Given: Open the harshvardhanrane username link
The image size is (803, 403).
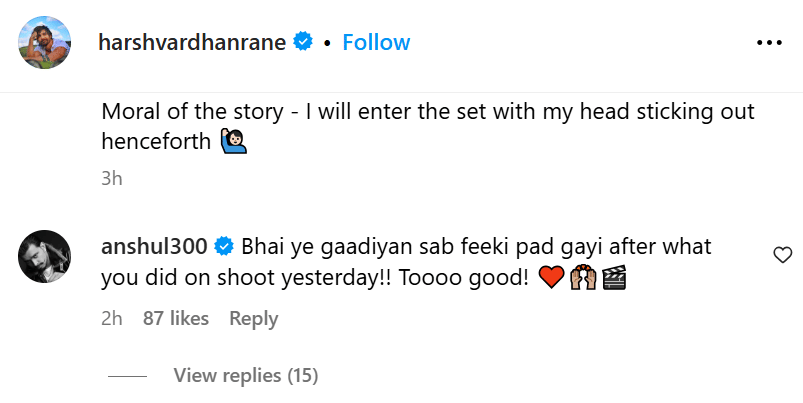Looking at the screenshot, I should (x=193, y=42).
